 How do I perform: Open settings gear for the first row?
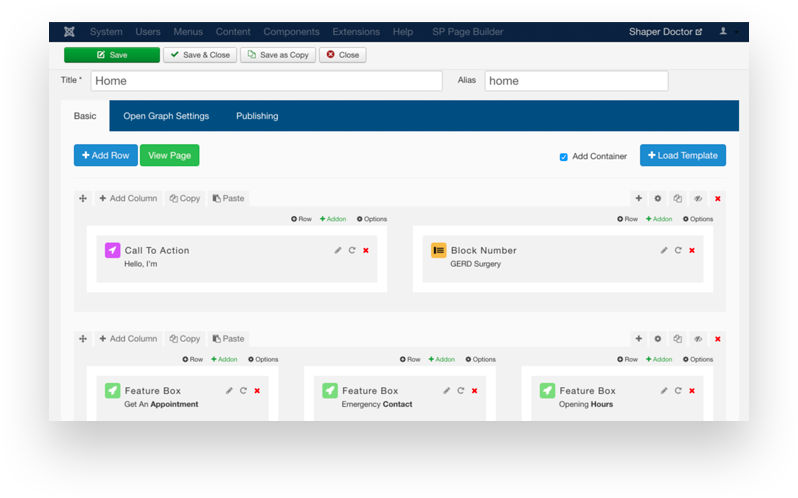658,198
